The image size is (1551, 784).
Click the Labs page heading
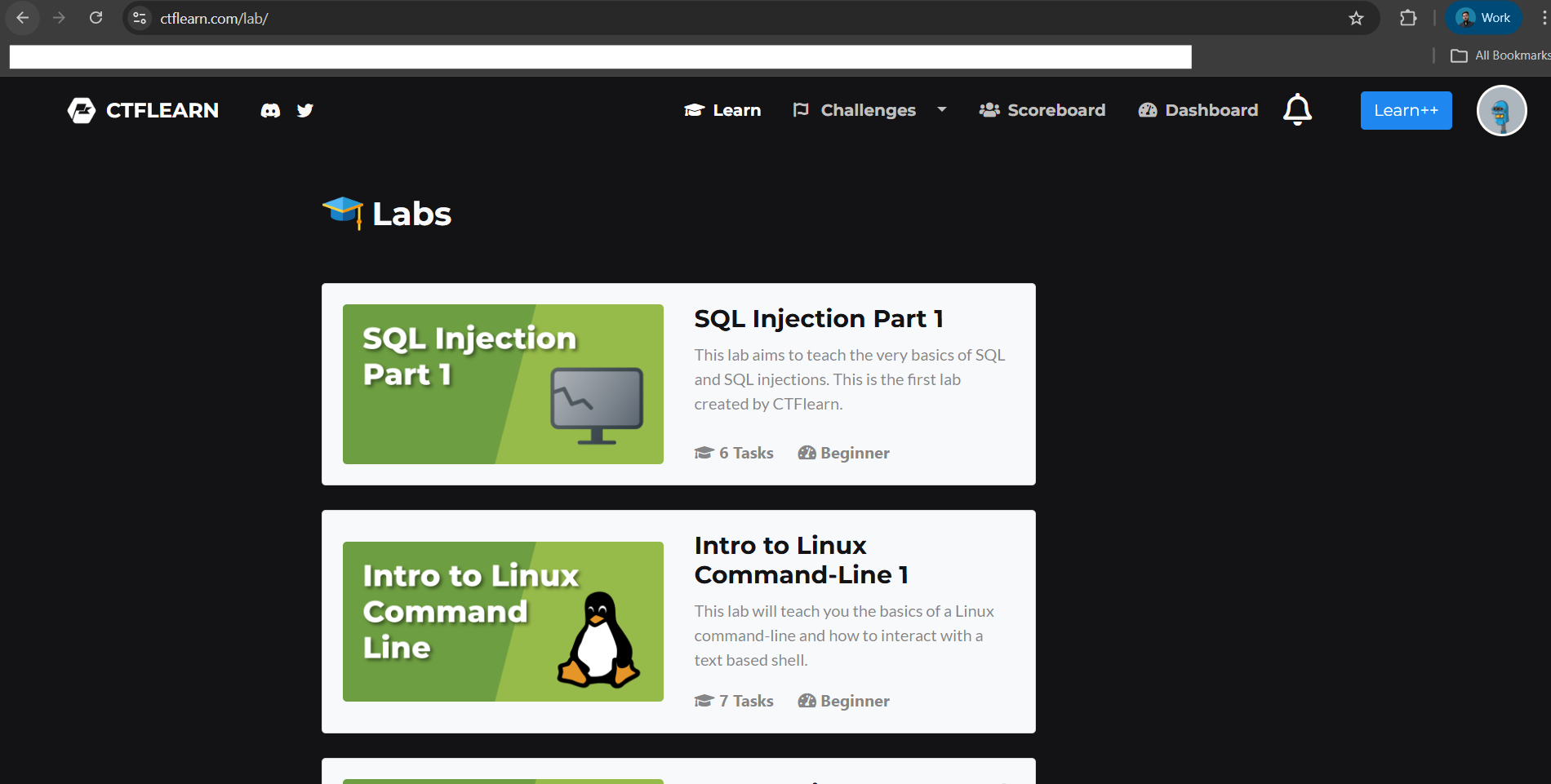coord(411,214)
